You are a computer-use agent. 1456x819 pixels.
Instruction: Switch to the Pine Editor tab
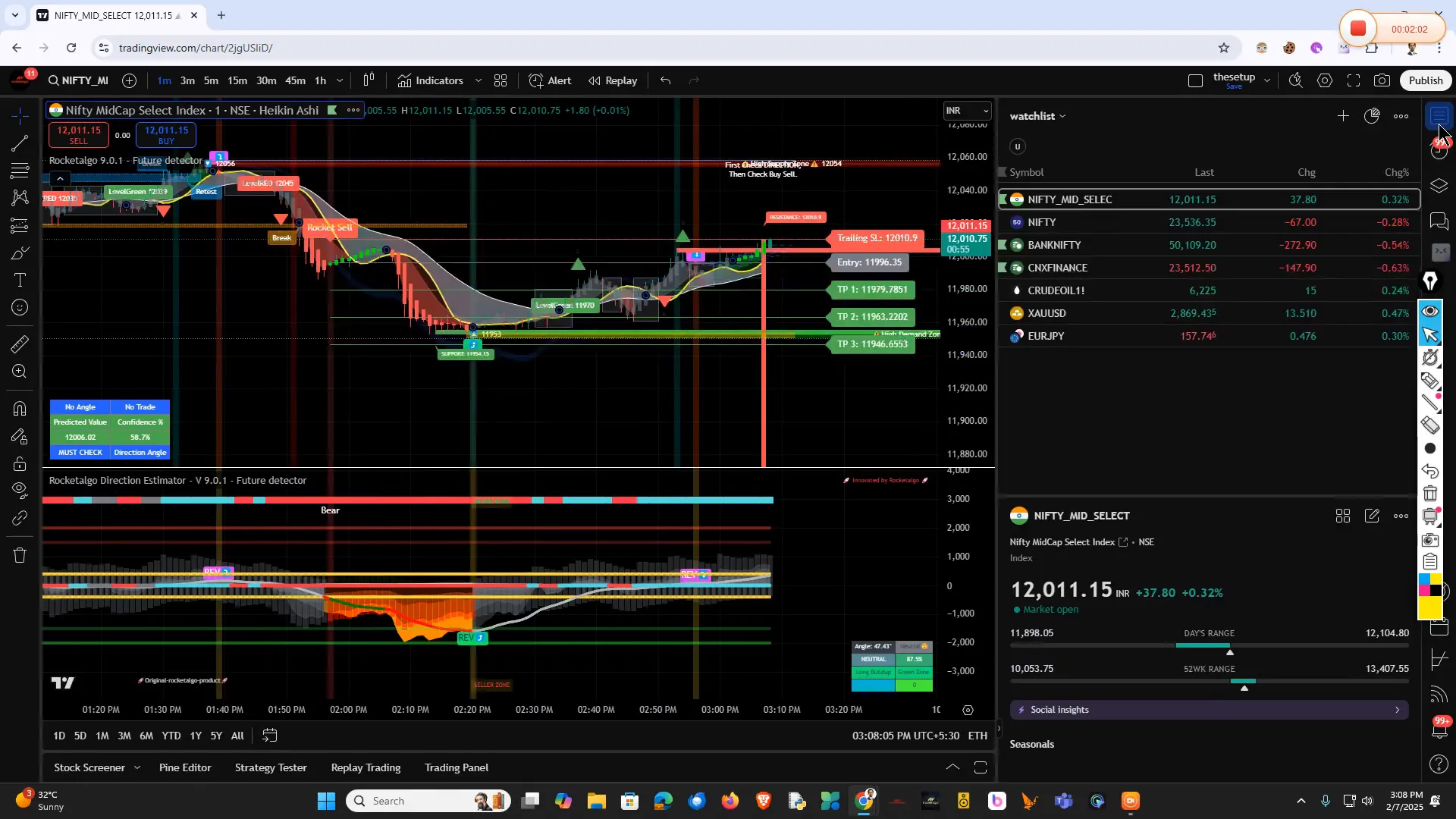point(184,767)
